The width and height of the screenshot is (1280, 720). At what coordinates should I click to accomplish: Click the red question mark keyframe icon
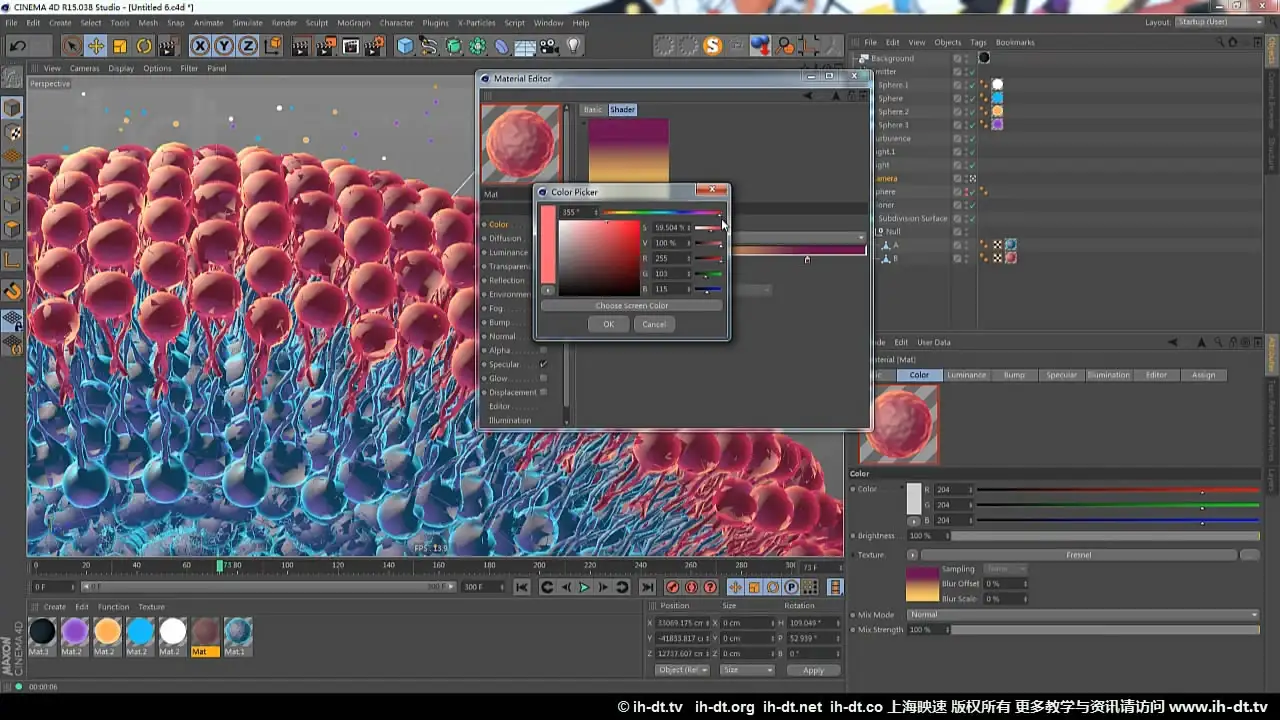coord(711,587)
